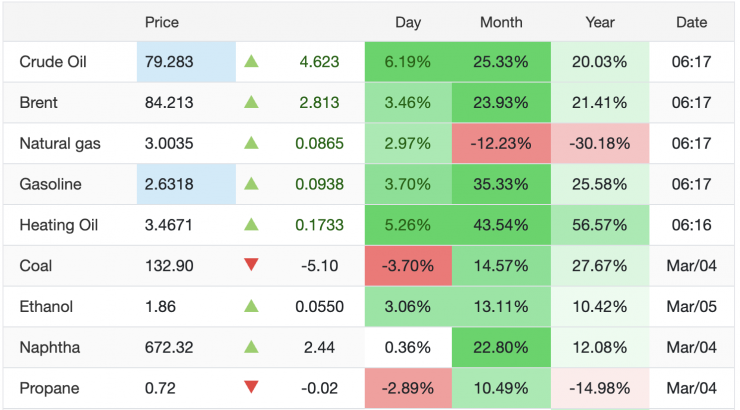Click the Heating Oil up arrow icon

(x=252, y=225)
